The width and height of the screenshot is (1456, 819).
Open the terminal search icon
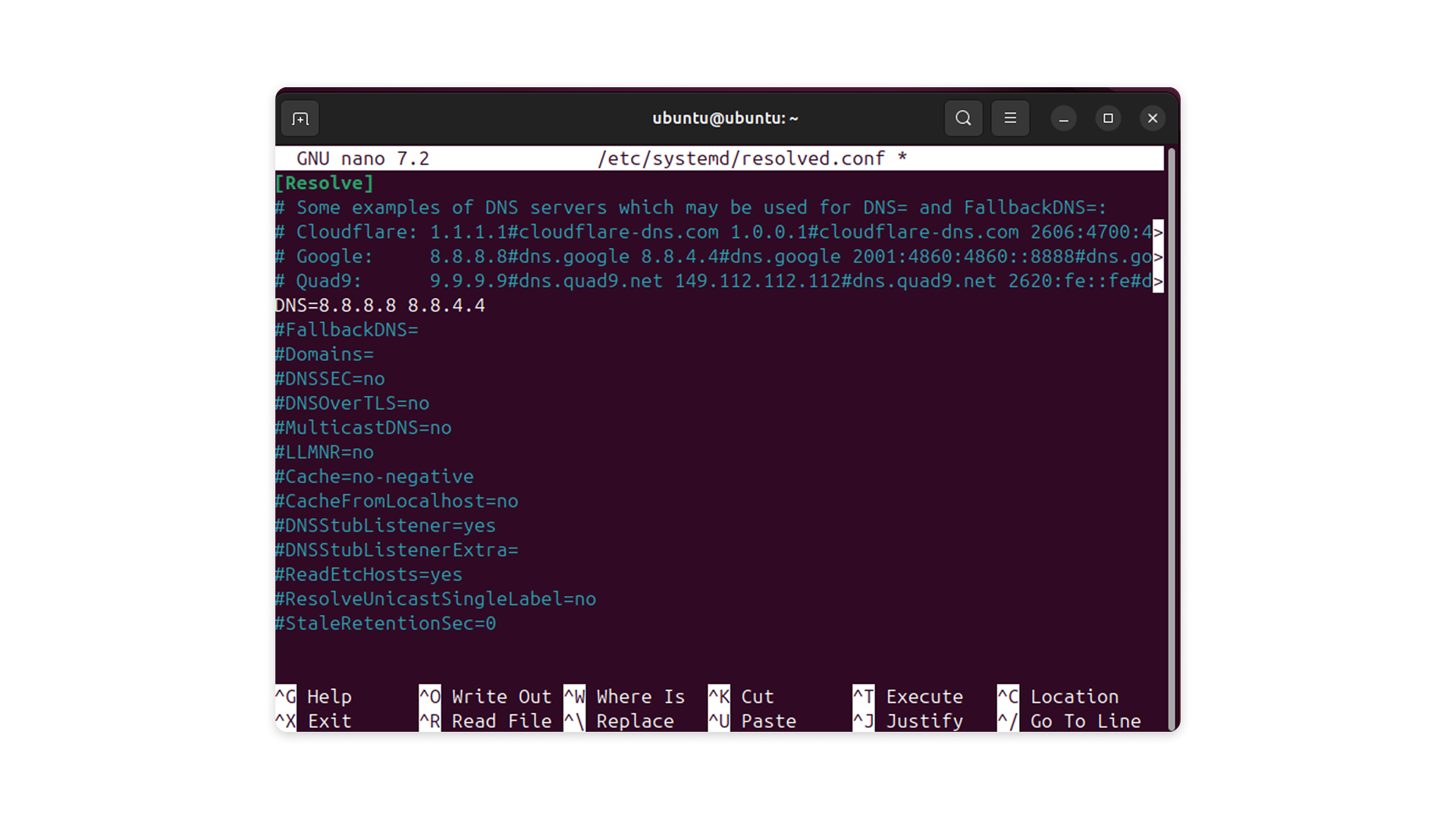point(963,118)
